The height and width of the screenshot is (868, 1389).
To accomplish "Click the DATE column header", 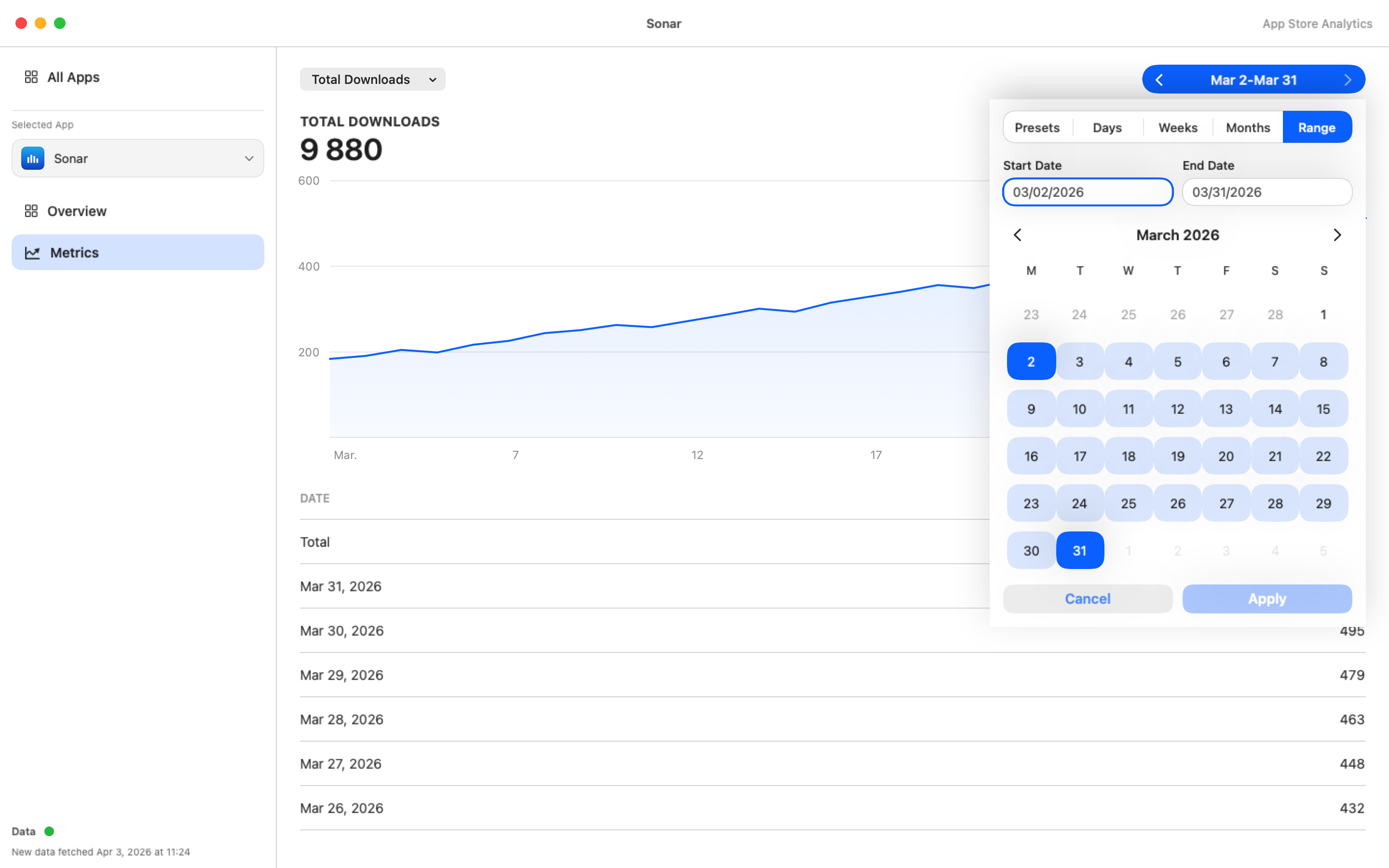I will tap(314, 498).
